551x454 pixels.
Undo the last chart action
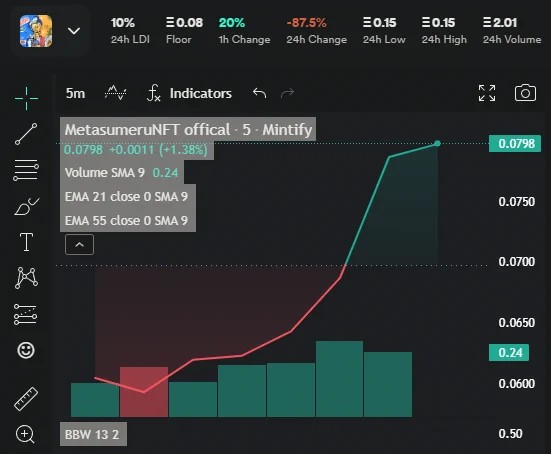coord(259,93)
